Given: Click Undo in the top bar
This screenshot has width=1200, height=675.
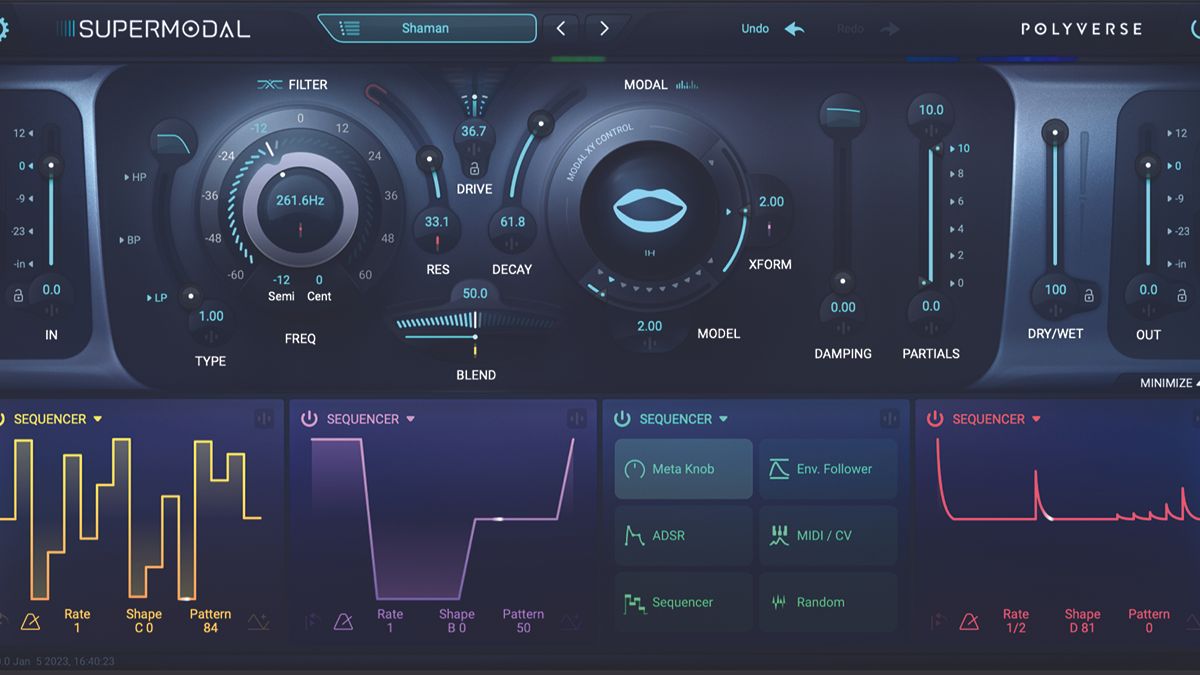Looking at the screenshot, I should tap(756, 29).
